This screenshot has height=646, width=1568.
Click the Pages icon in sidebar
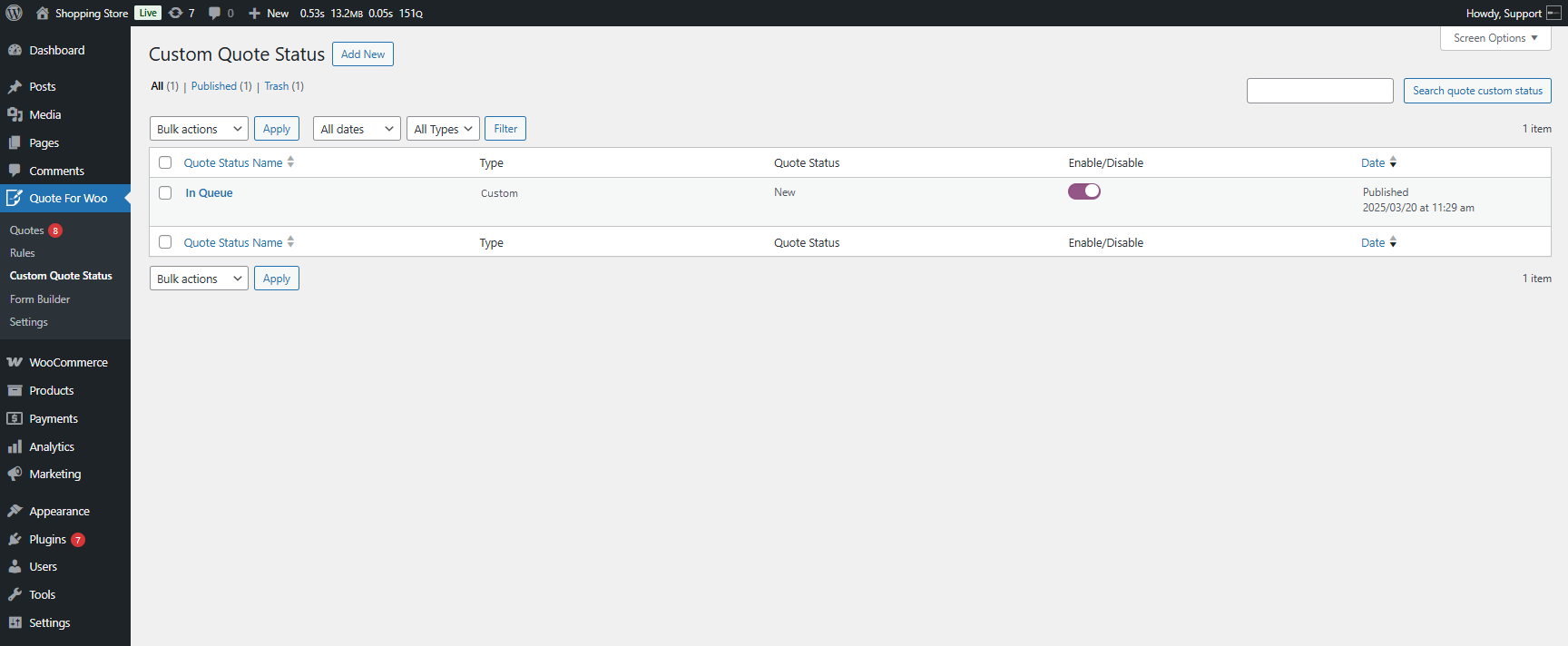[x=15, y=142]
